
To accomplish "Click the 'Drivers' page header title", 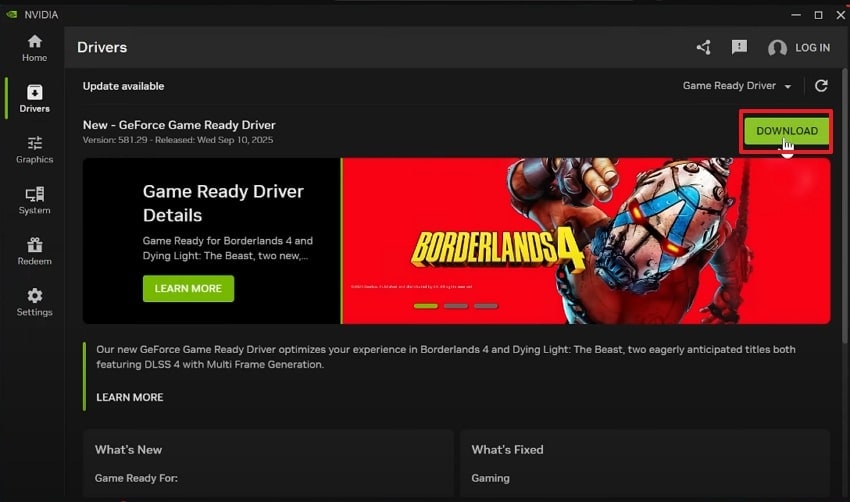I will 102,47.
